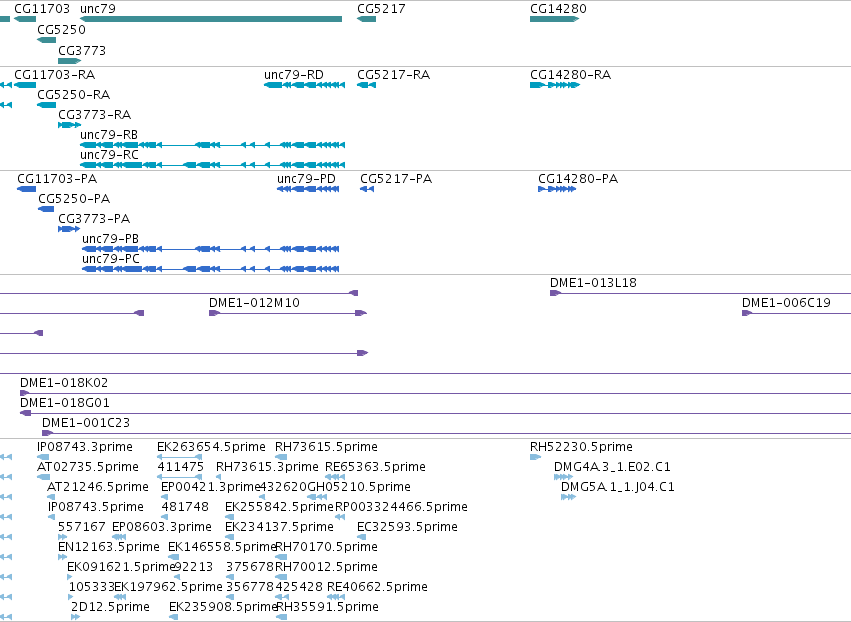The width and height of the screenshot is (851, 622).
Task: Select the 2D12.5prime EST label
Action: coord(110,607)
